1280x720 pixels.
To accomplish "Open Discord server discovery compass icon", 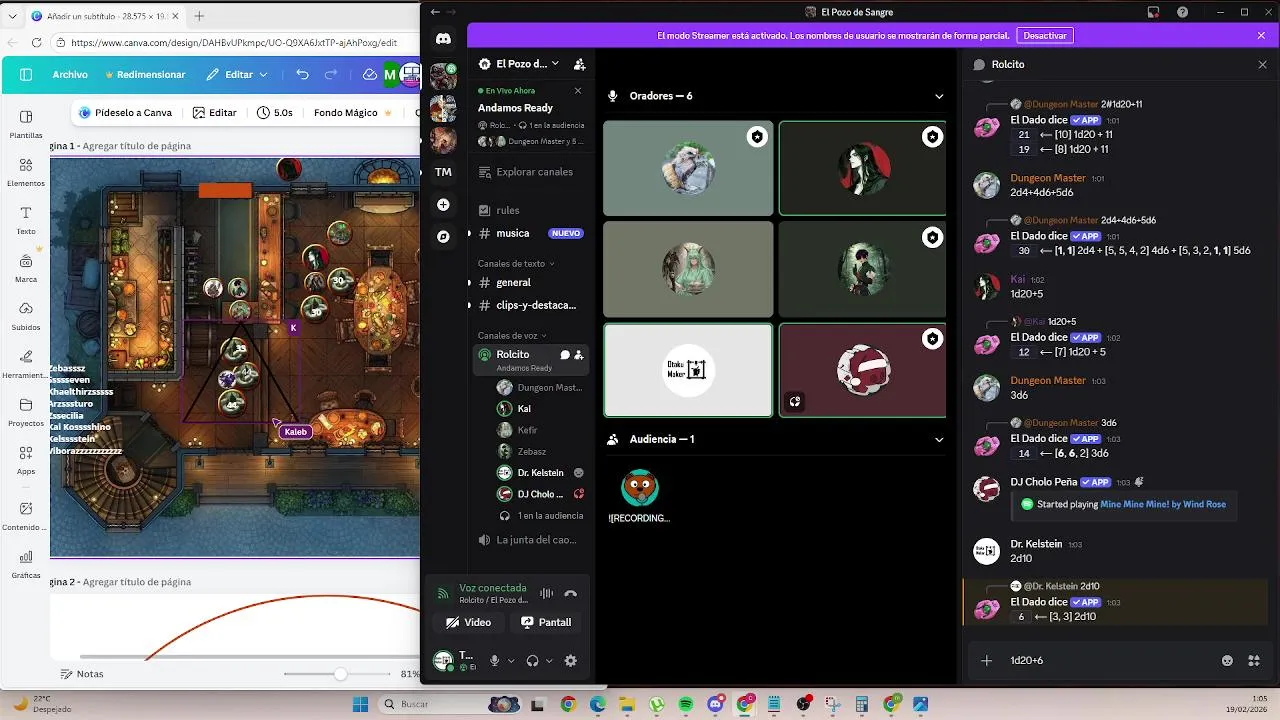I will (x=443, y=237).
